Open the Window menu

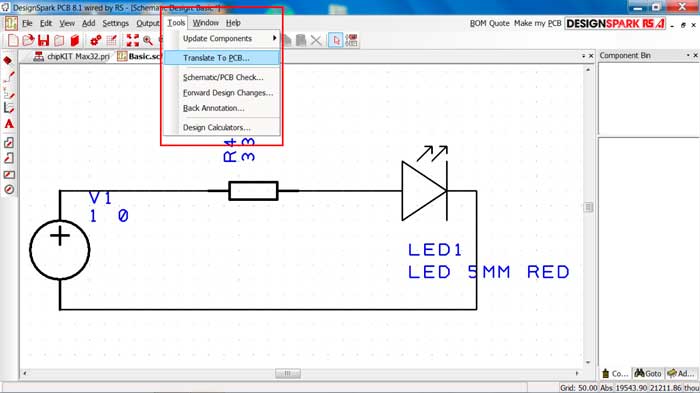pos(205,23)
